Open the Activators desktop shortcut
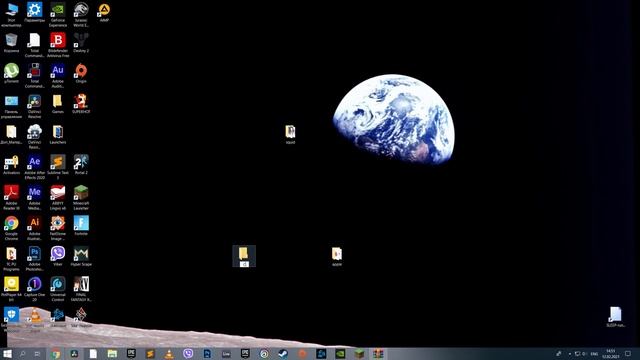 pyautogui.click(x=11, y=165)
